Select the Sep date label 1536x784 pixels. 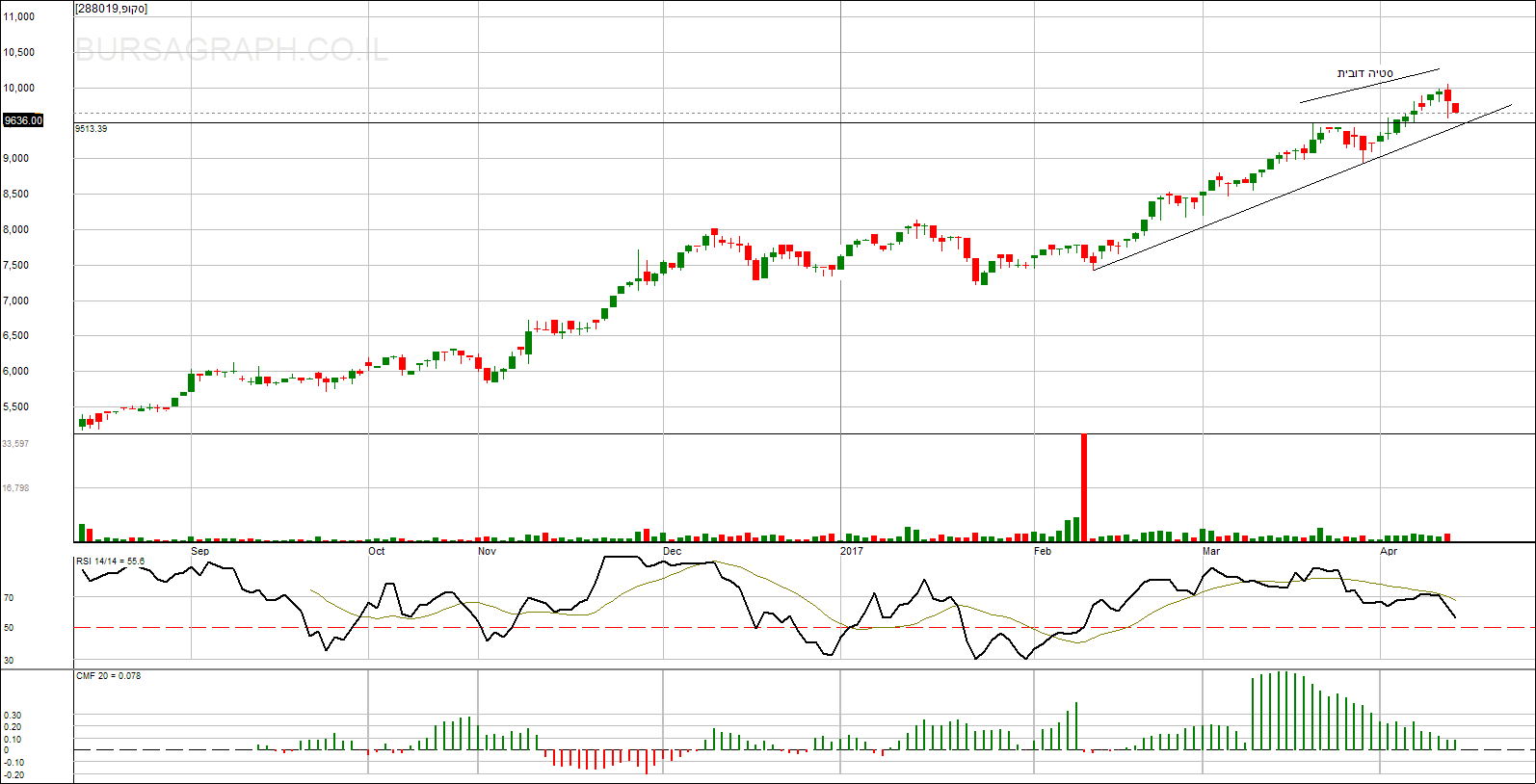pos(199,551)
